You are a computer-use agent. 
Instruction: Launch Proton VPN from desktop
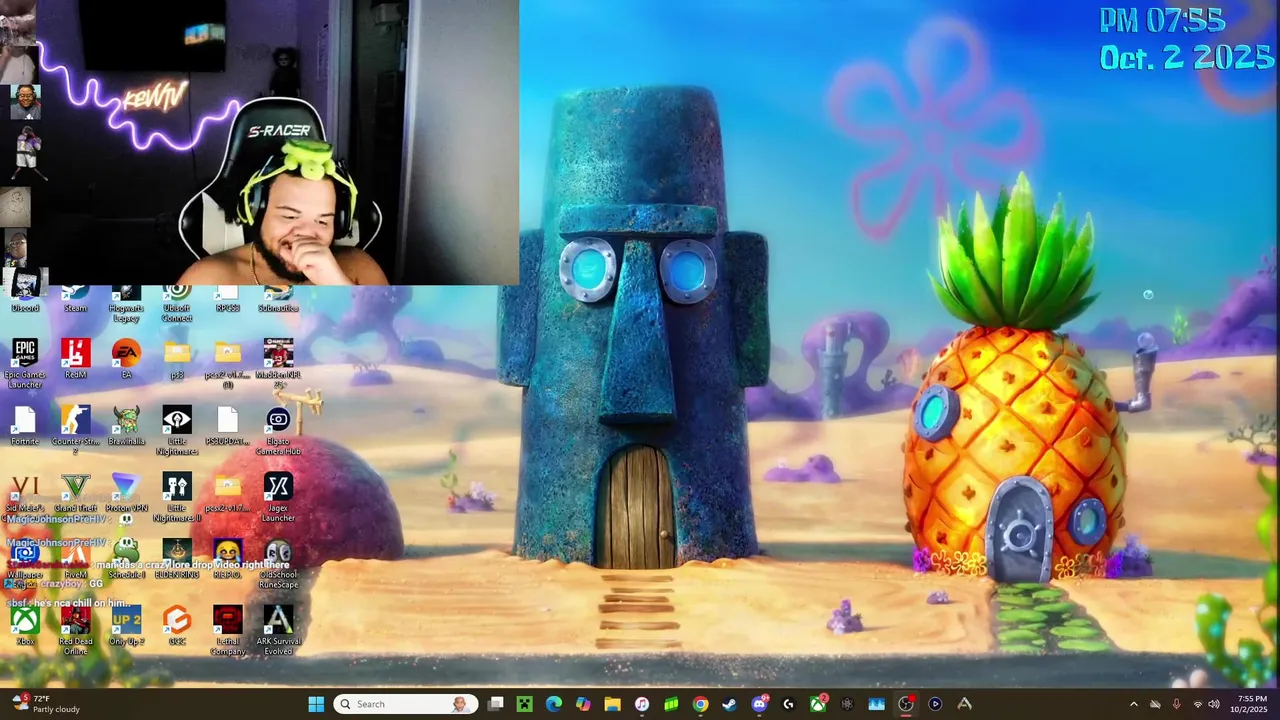(x=126, y=493)
